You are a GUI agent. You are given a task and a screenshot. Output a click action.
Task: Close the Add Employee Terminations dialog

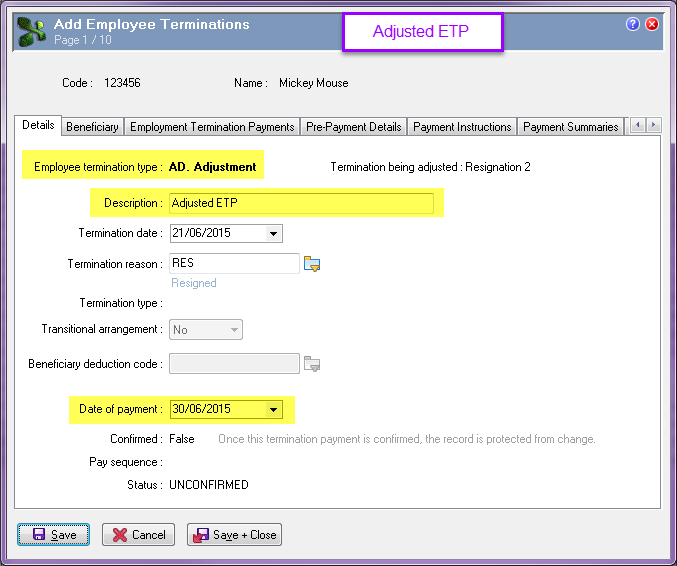point(652,24)
